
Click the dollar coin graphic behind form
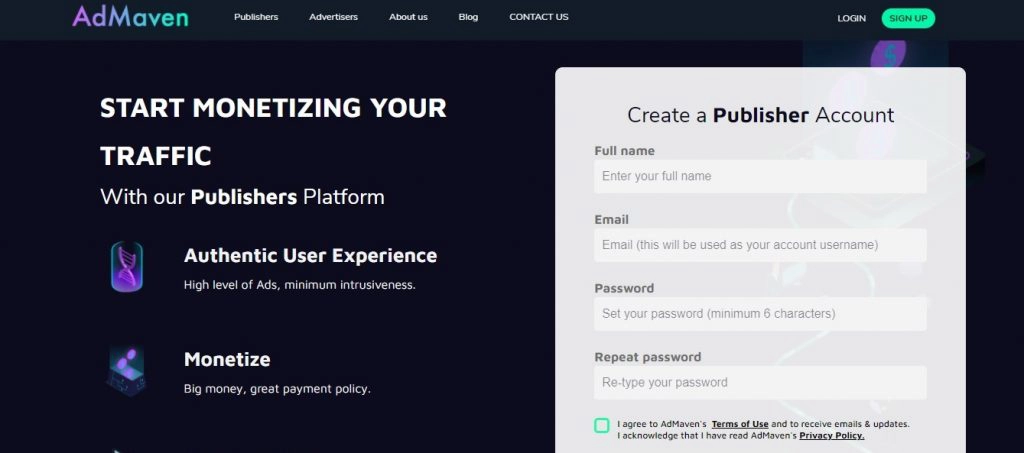pyautogui.click(x=889, y=55)
